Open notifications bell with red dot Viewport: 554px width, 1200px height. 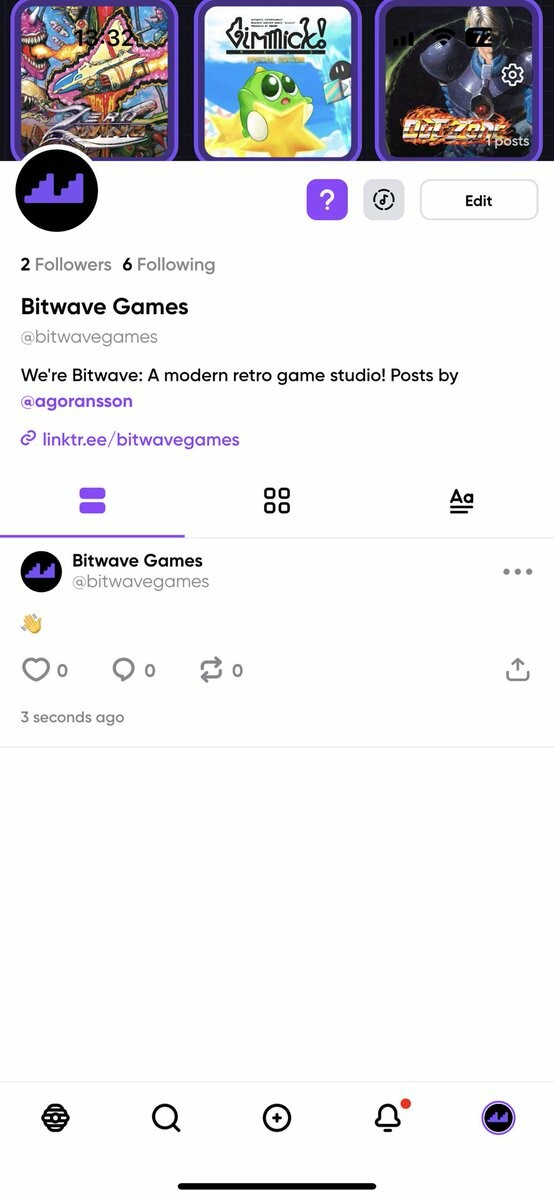pos(388,1118)
